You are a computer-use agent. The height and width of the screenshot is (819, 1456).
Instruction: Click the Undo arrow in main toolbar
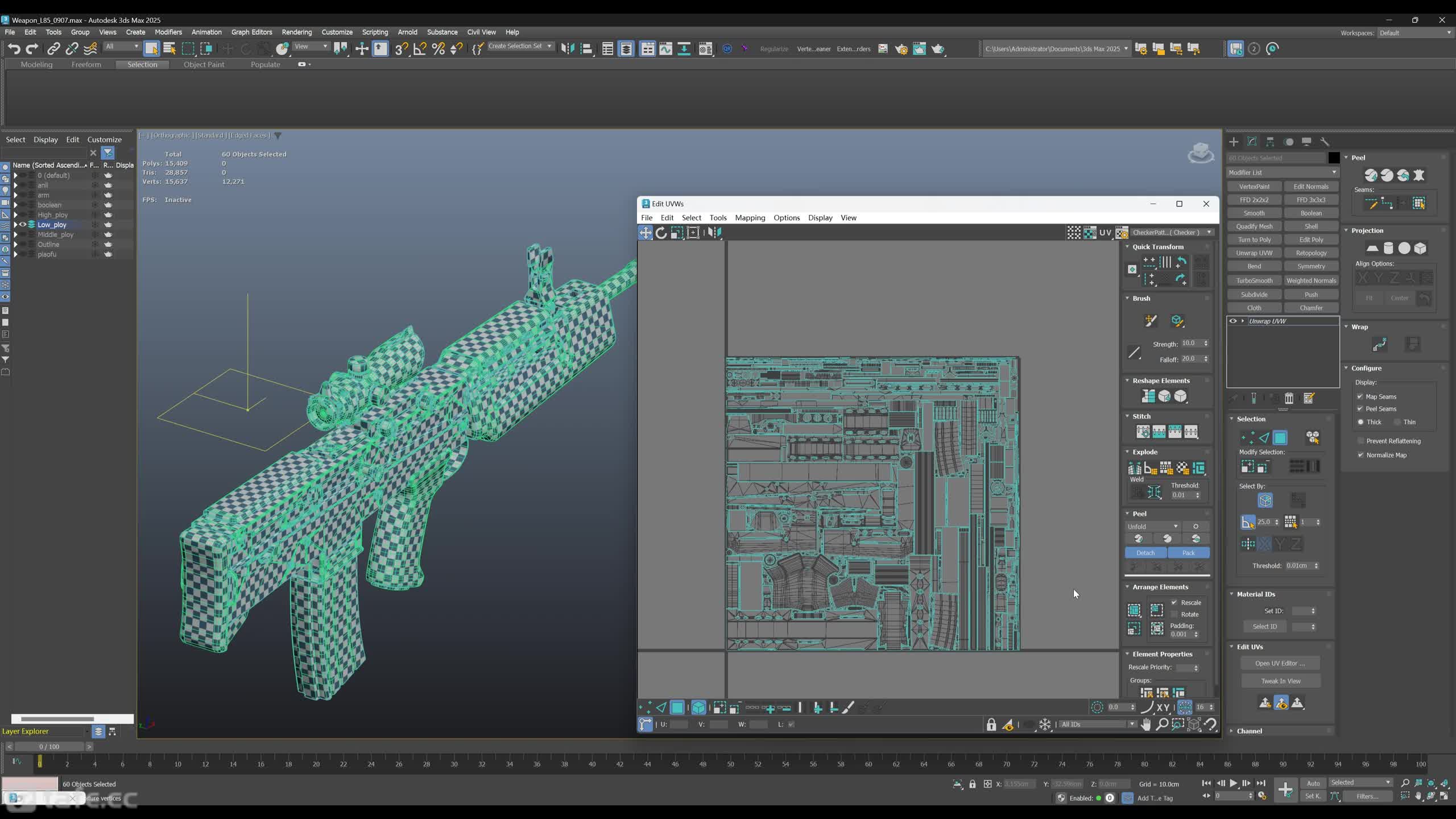pyautogui.click(x=14, y=49)
